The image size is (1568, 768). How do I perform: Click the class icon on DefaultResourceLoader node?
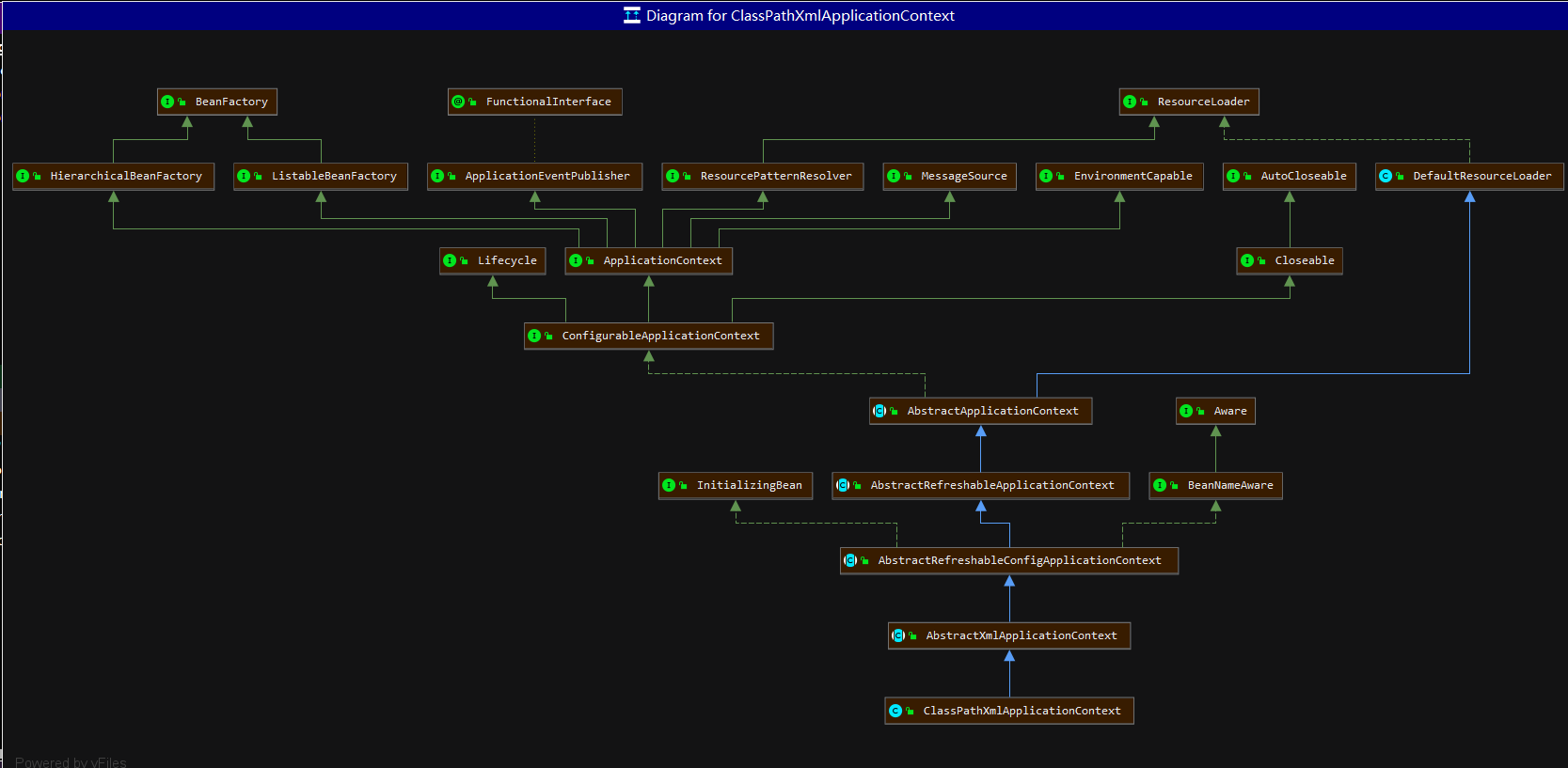(1386, 176)
